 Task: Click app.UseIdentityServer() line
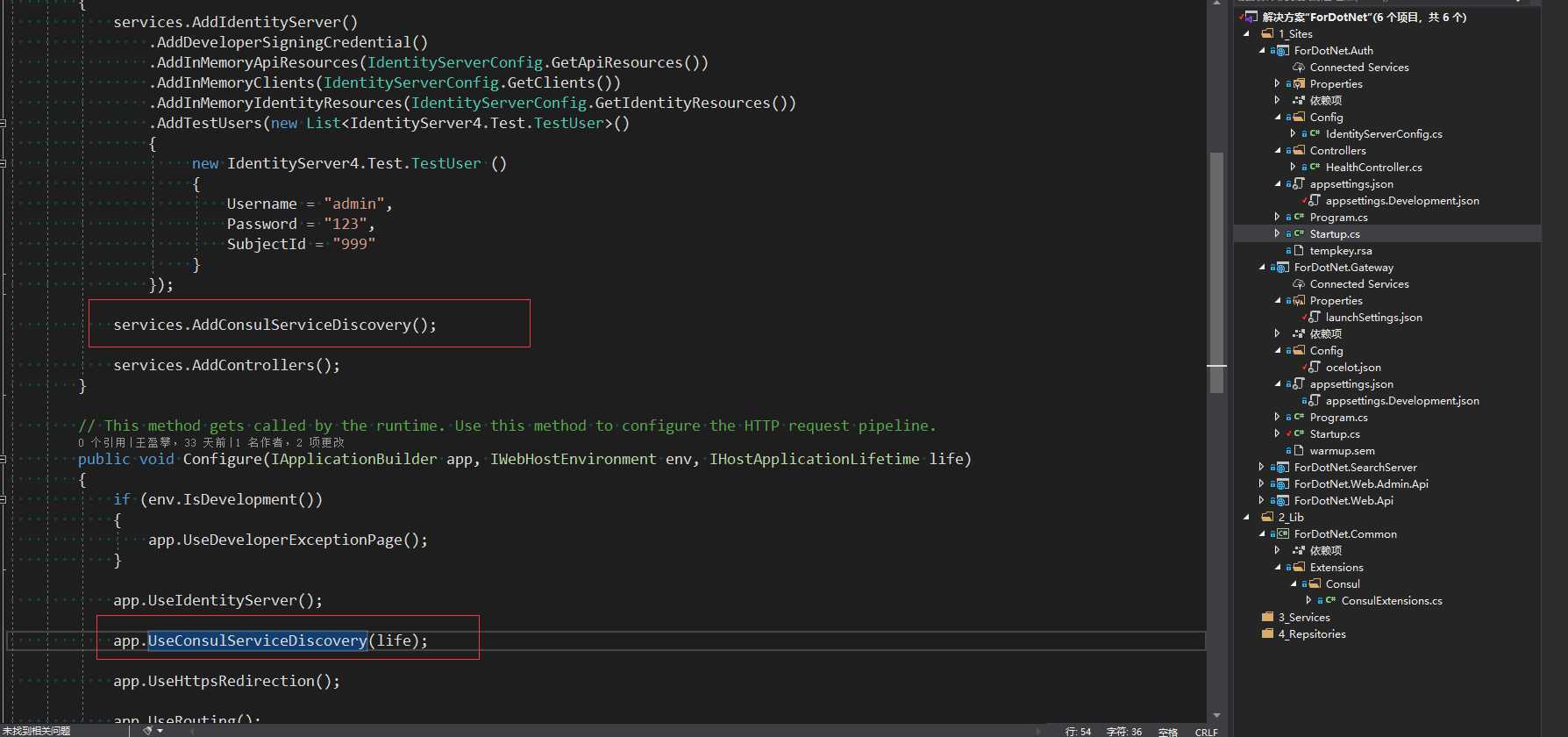218,600
